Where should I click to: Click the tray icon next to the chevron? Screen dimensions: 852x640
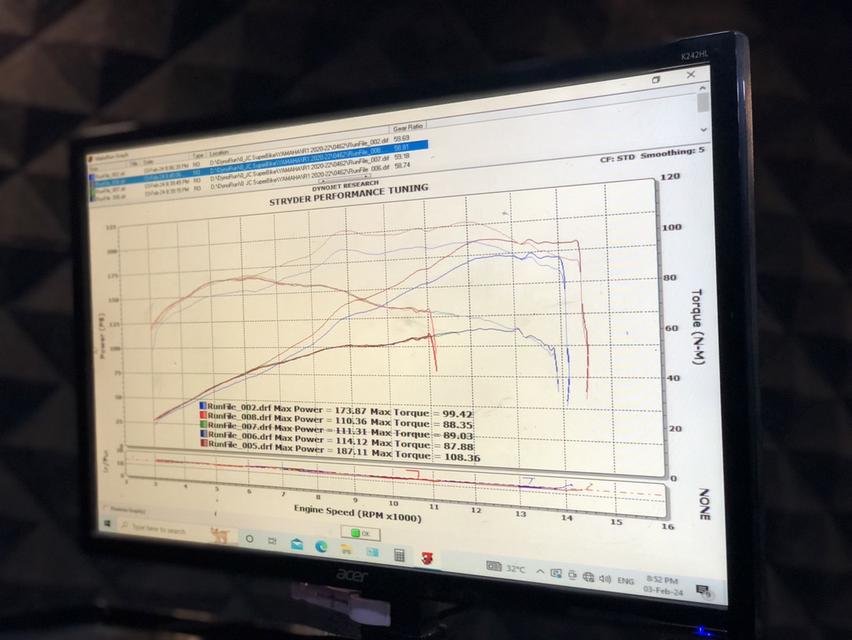pyautogui.click(x=556, y=573)
